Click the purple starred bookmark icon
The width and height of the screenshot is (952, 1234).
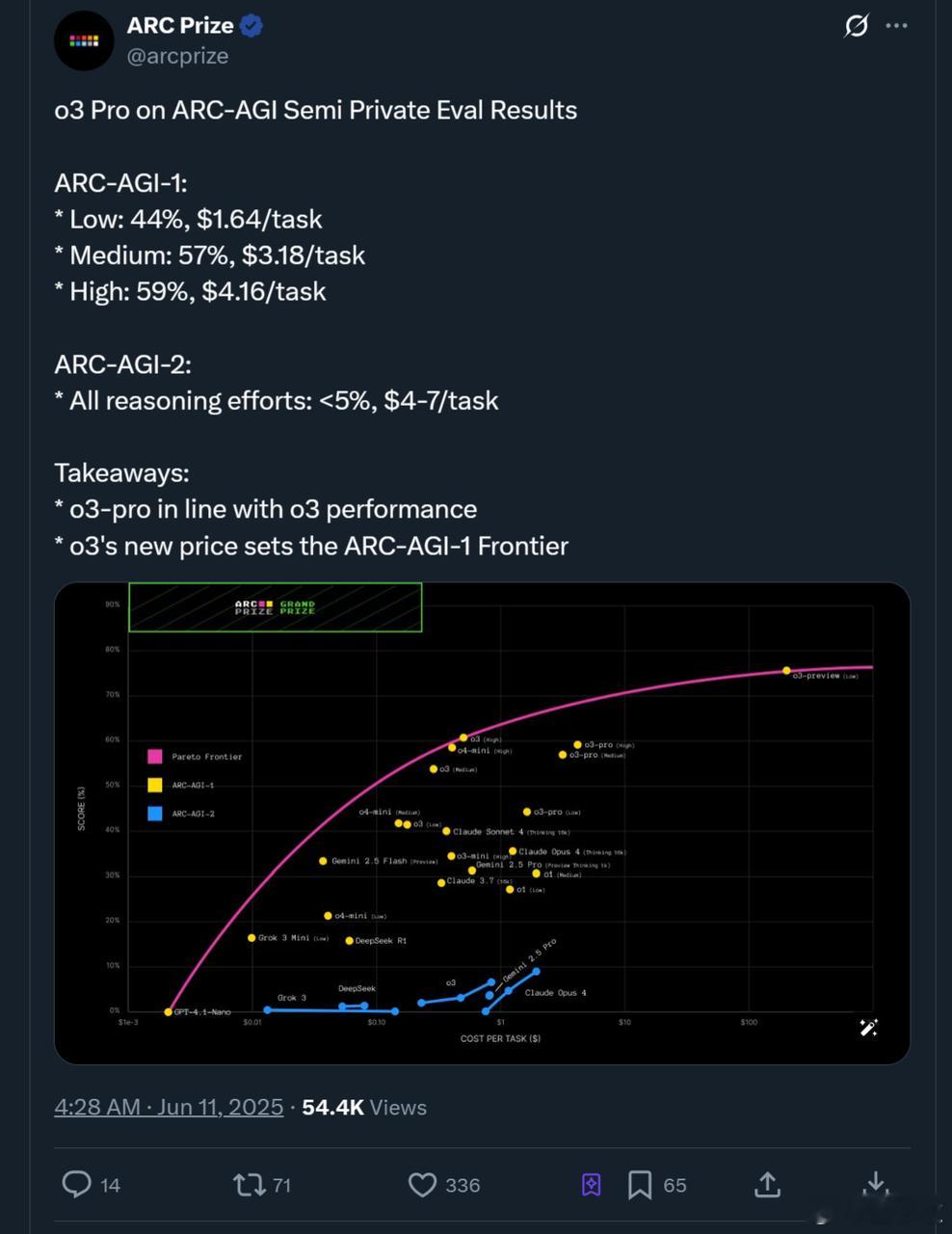pyautogui.click(x=592, y=1185)
